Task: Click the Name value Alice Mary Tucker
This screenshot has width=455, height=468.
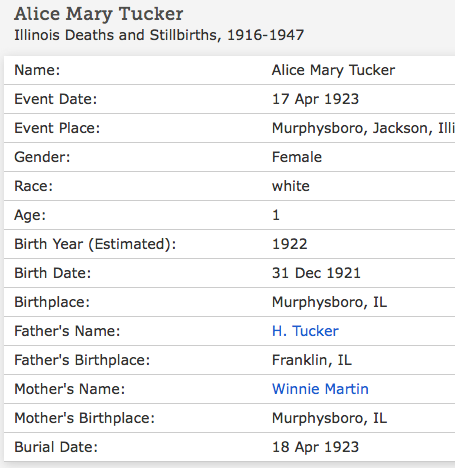Action: pyautogui.click(x=333, y=70)
